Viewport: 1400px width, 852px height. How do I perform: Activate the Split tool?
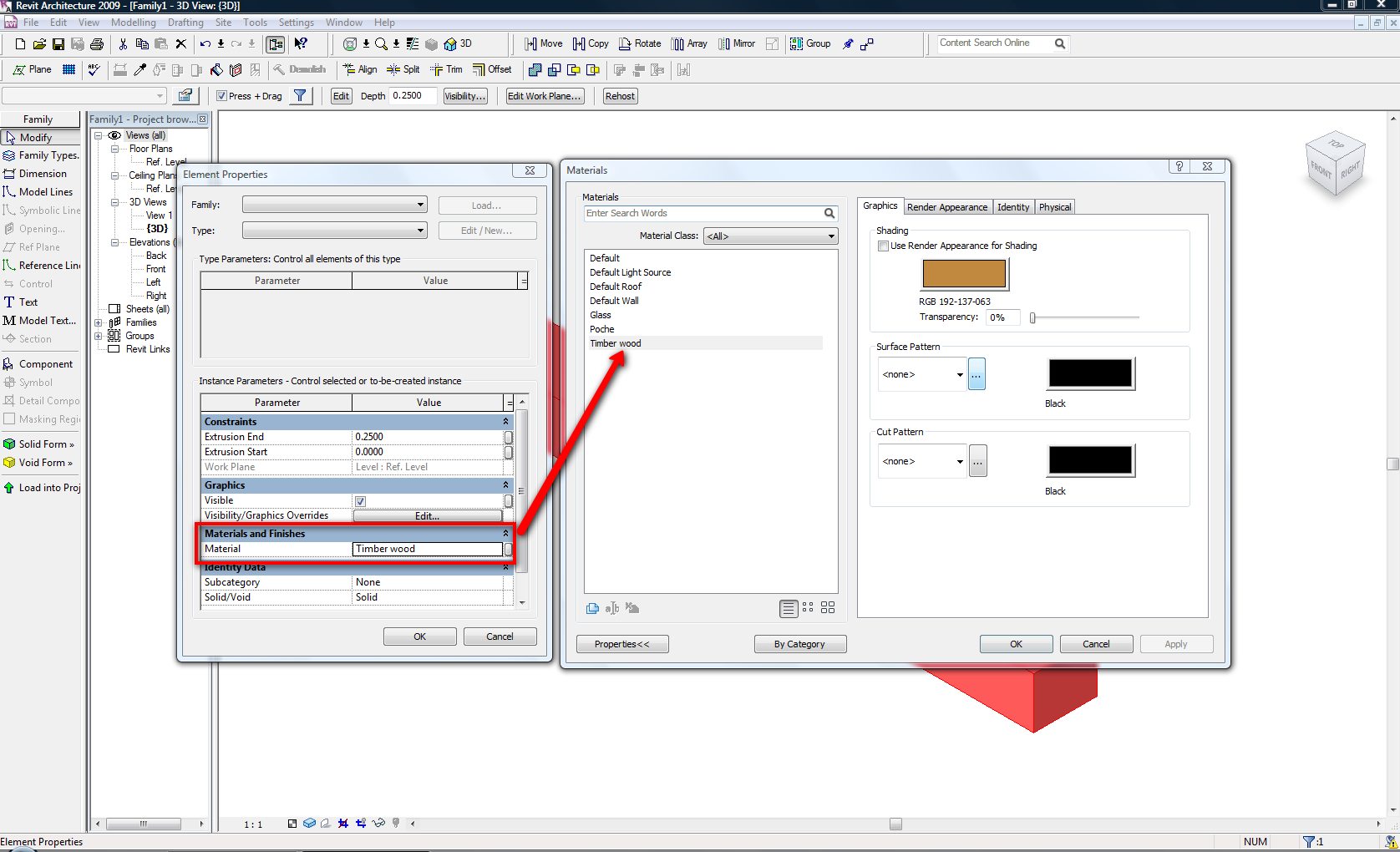point(403,70)
